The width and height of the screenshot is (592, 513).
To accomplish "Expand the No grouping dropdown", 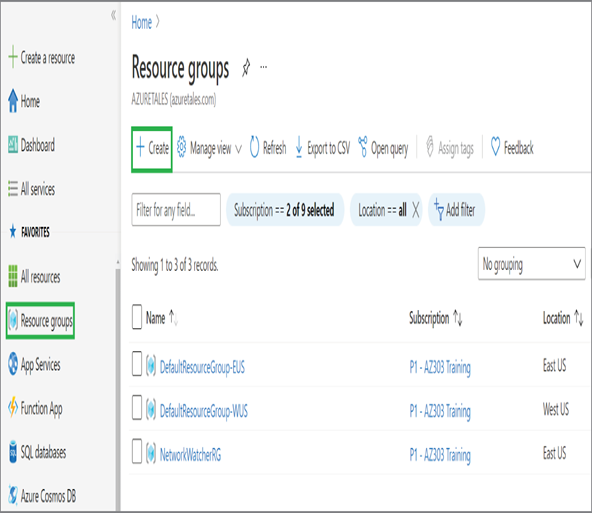I will 532,263.
